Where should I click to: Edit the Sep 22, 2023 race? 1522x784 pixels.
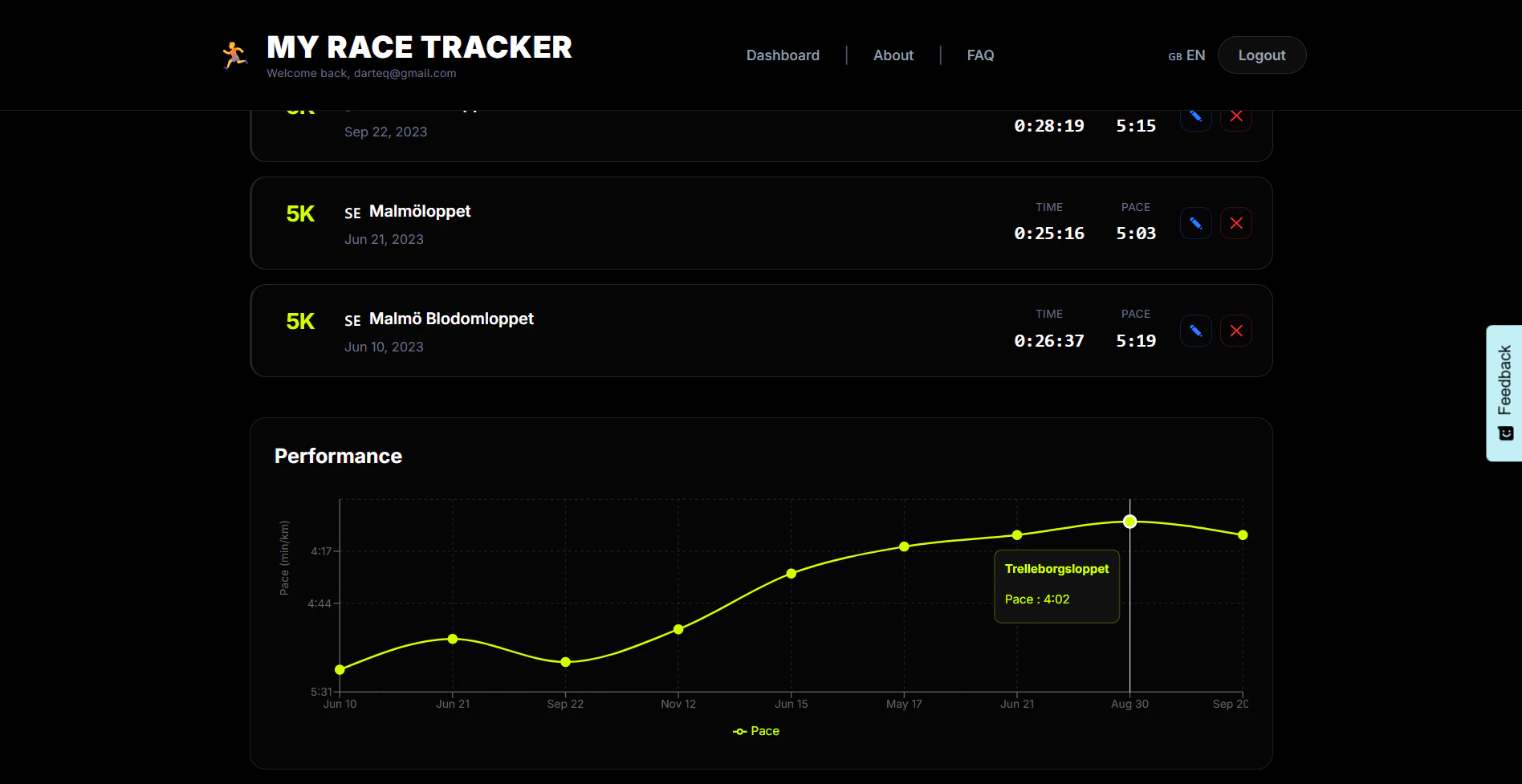pos(1195,116)
